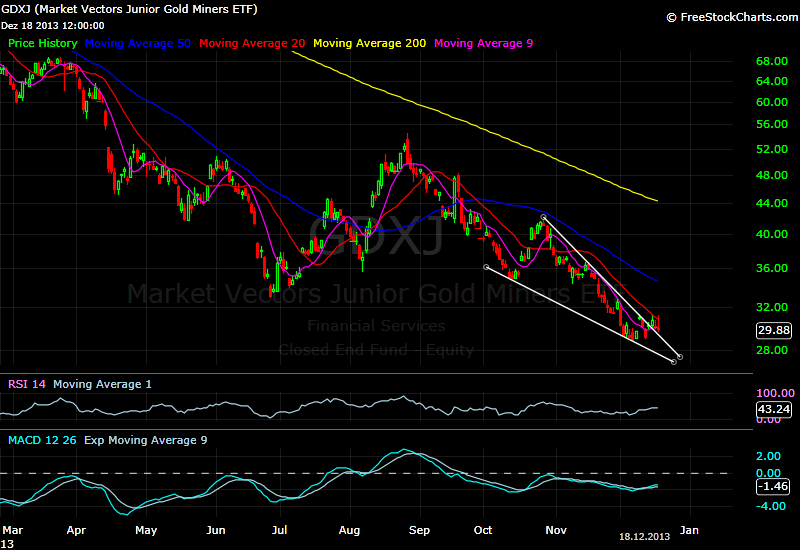This screenshot has height=550, width=800.
Task: Click the 44.00 price axis label
Action: 772,203
